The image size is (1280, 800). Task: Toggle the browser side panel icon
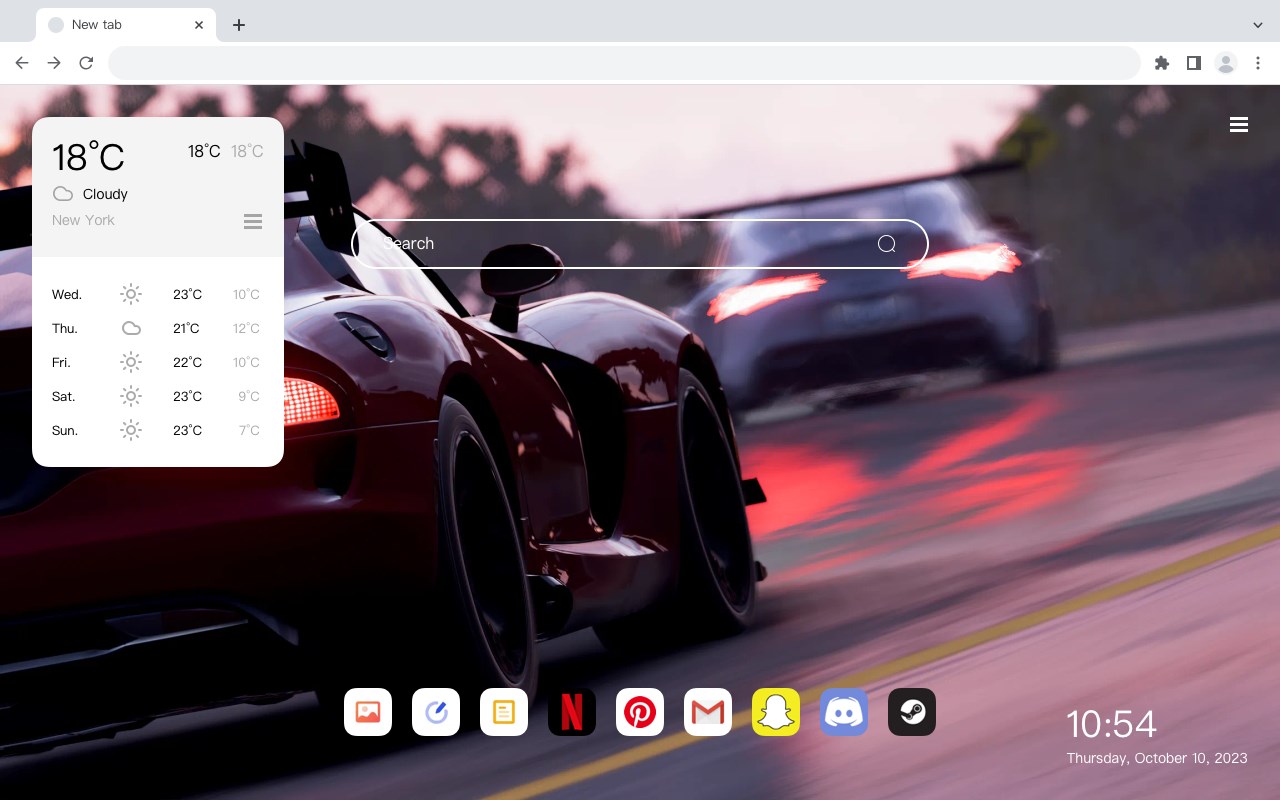[1193, 63]
